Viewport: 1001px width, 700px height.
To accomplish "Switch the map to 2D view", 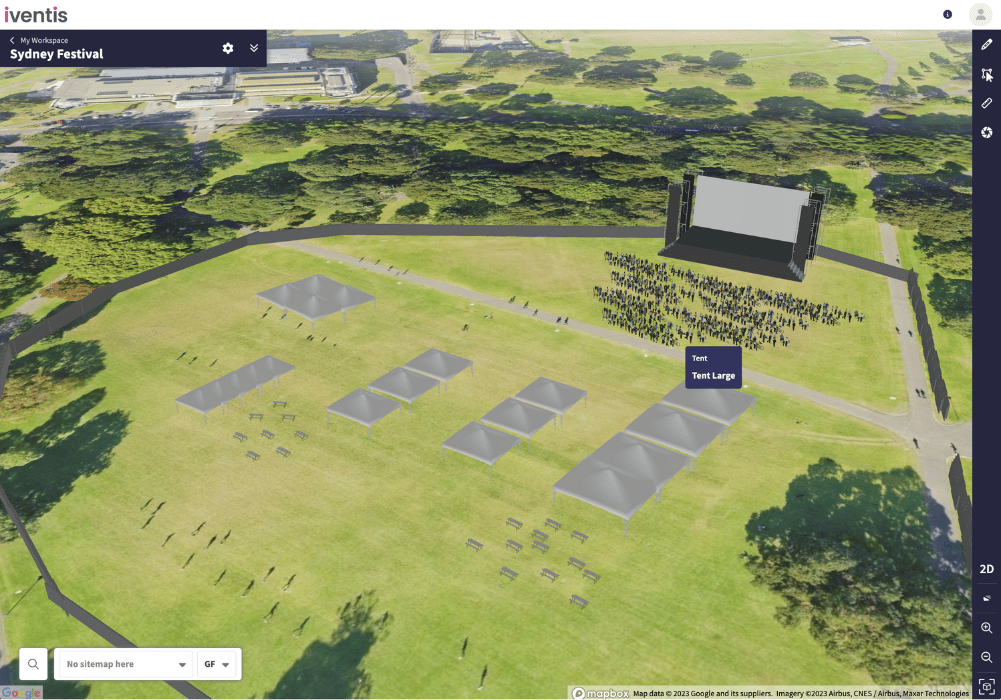I will pos(986,569).
